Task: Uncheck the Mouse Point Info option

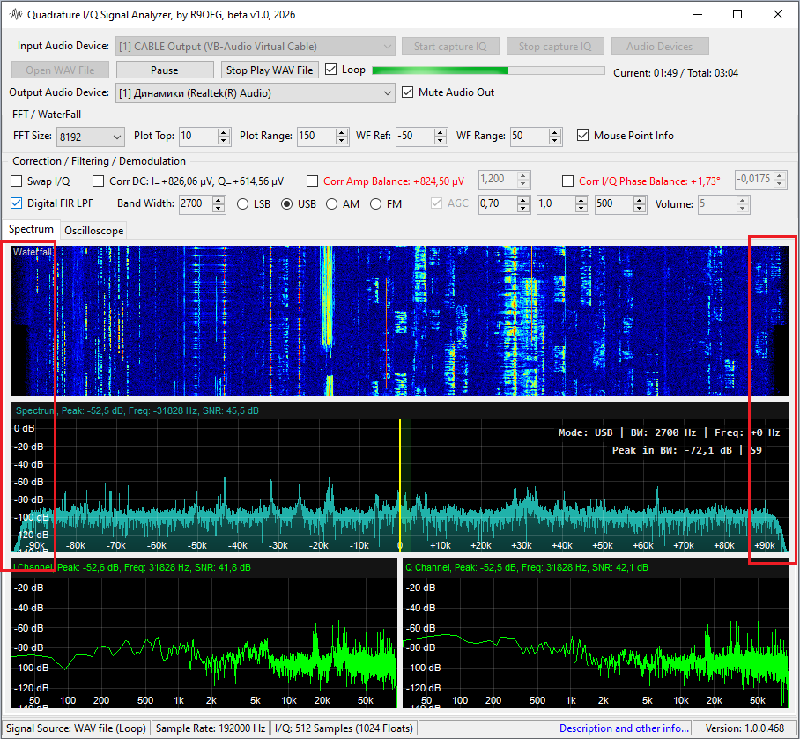Action: 584,136
